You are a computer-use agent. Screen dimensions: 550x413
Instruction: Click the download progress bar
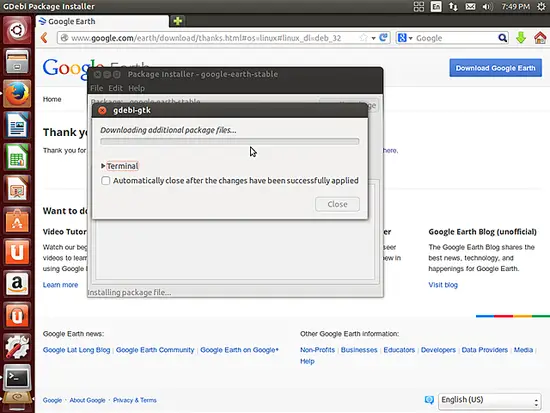coord(230,141)
